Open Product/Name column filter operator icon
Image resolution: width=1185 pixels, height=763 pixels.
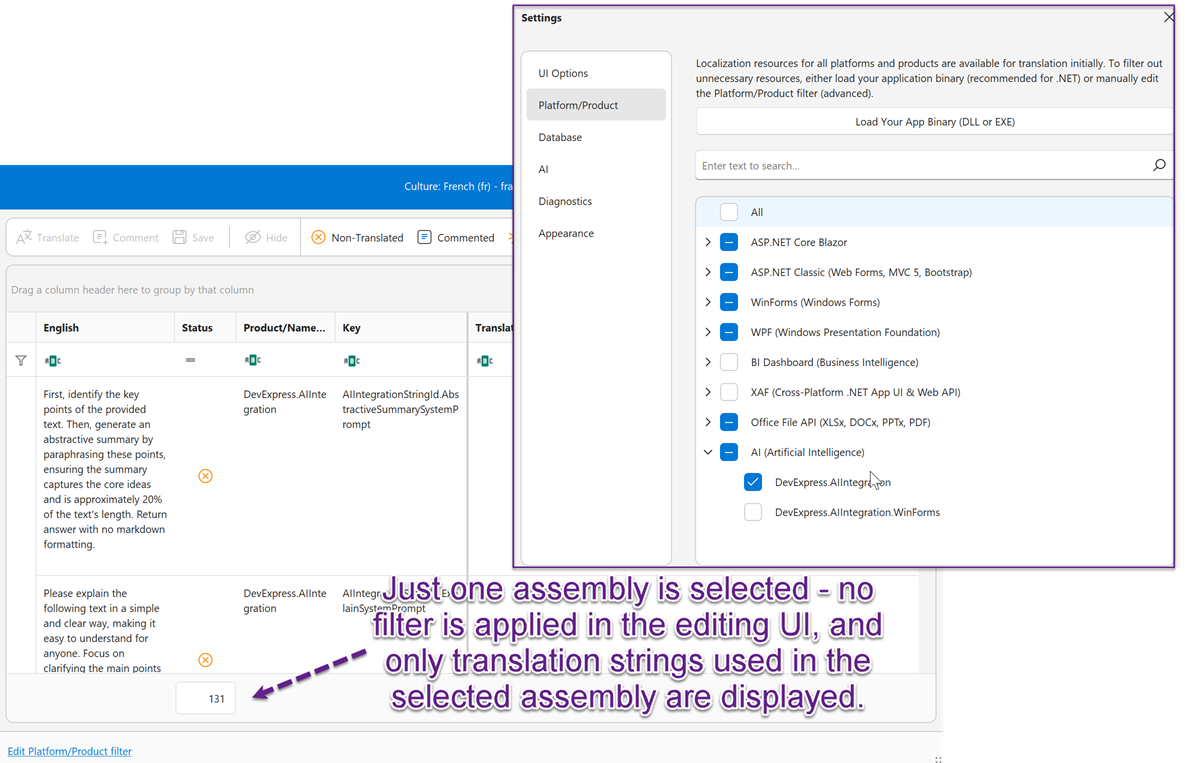point(252,360)
